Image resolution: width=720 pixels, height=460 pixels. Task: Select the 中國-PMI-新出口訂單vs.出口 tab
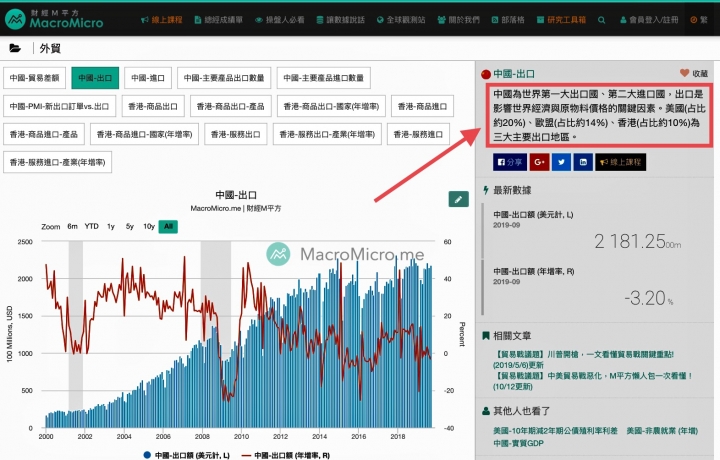(x=59, y=106)
